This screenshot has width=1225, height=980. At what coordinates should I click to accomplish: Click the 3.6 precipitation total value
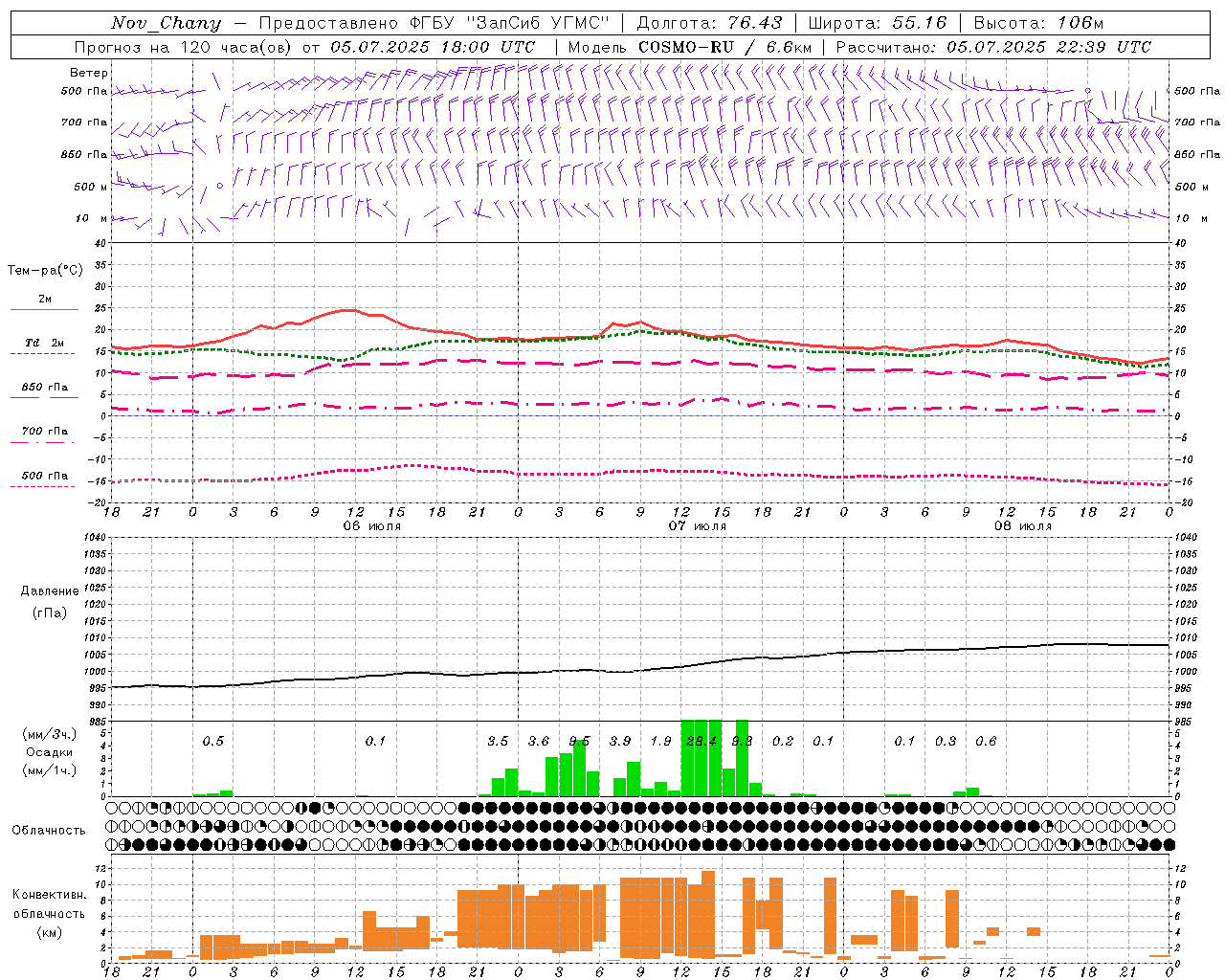(539, 741)
